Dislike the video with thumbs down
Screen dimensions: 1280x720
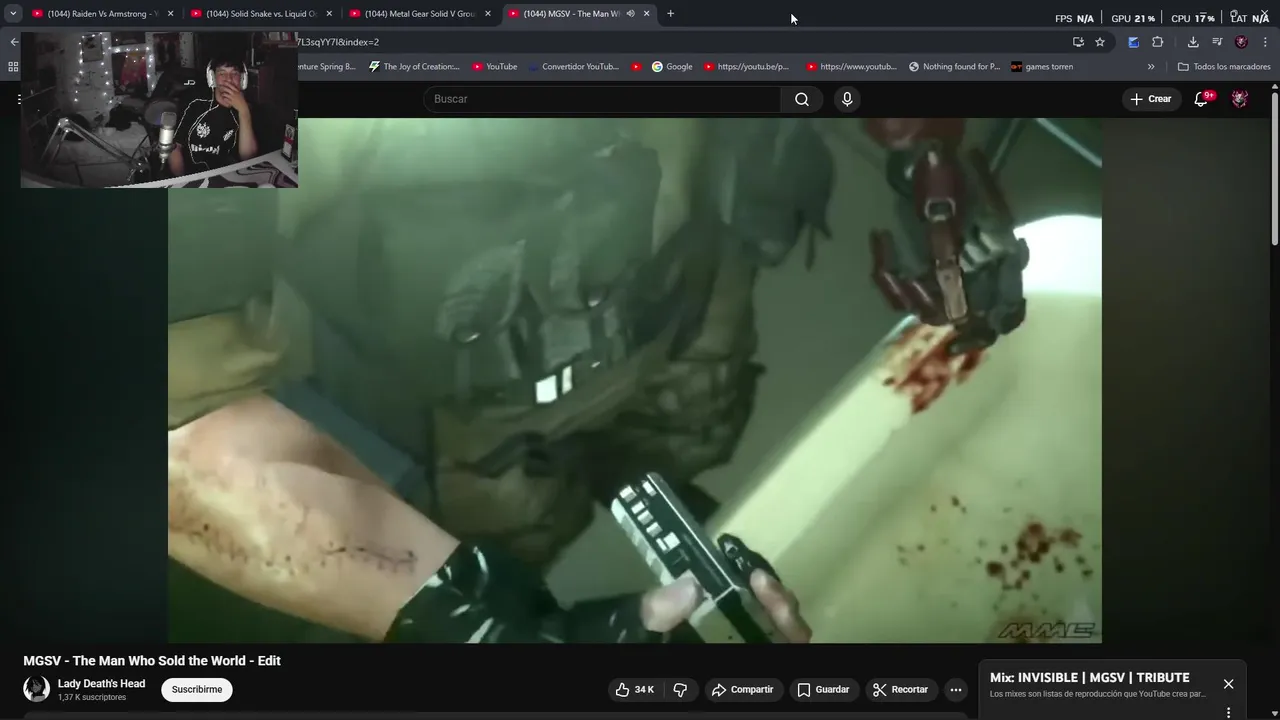(x=681, y=690)
